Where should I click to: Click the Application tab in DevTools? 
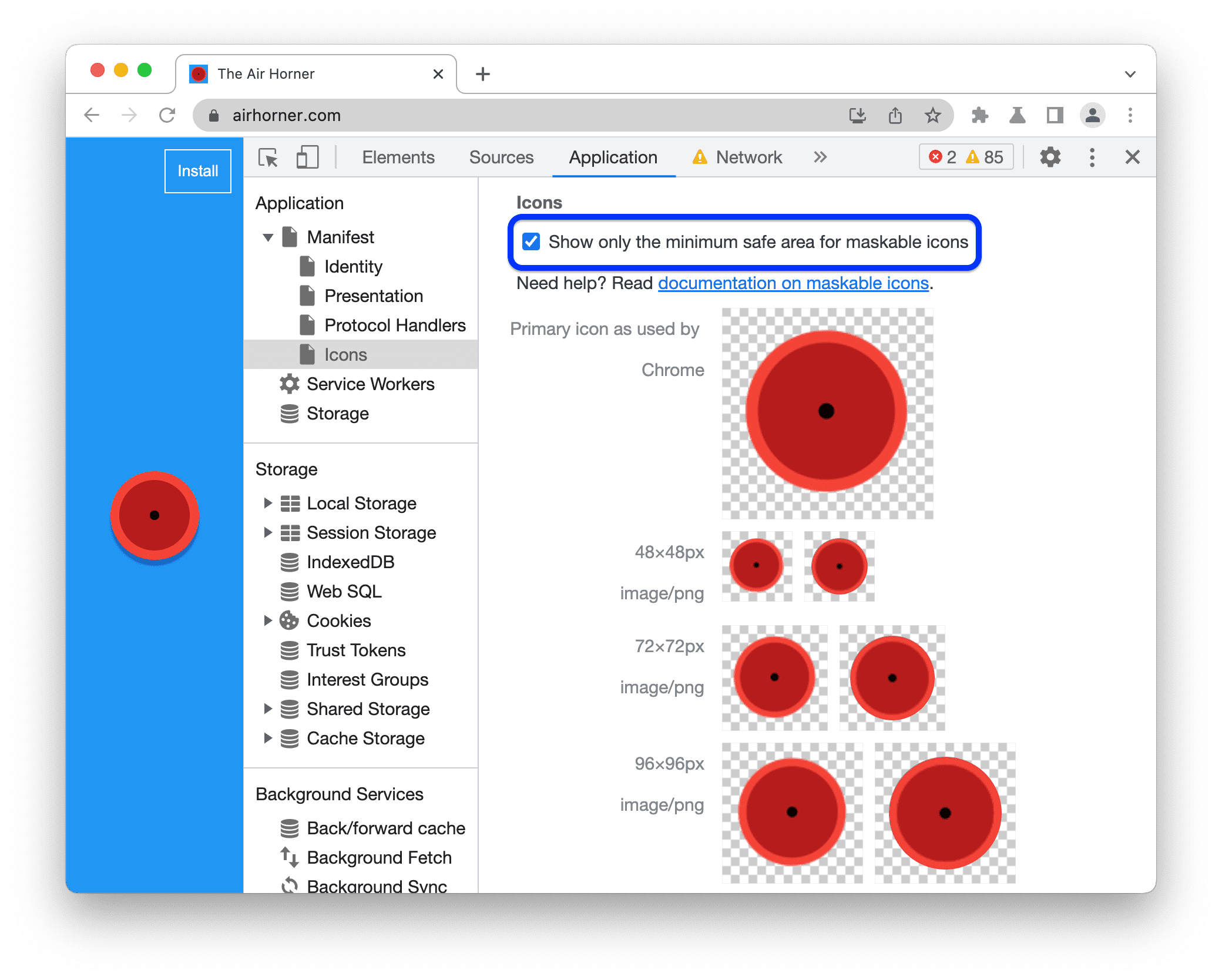(611, 157)
